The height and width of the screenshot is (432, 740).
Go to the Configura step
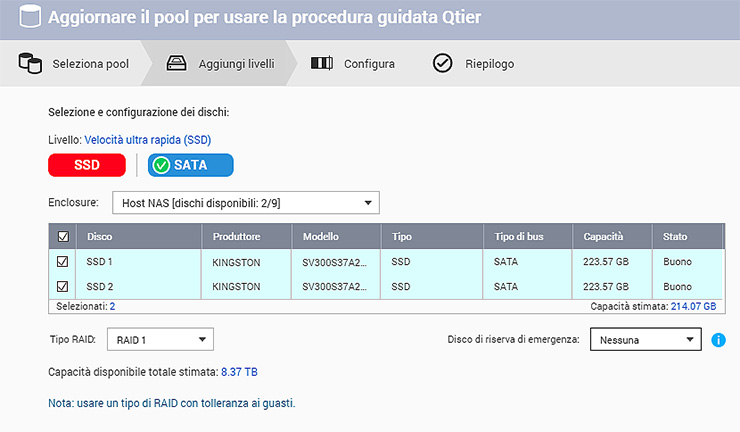(369, 64)
